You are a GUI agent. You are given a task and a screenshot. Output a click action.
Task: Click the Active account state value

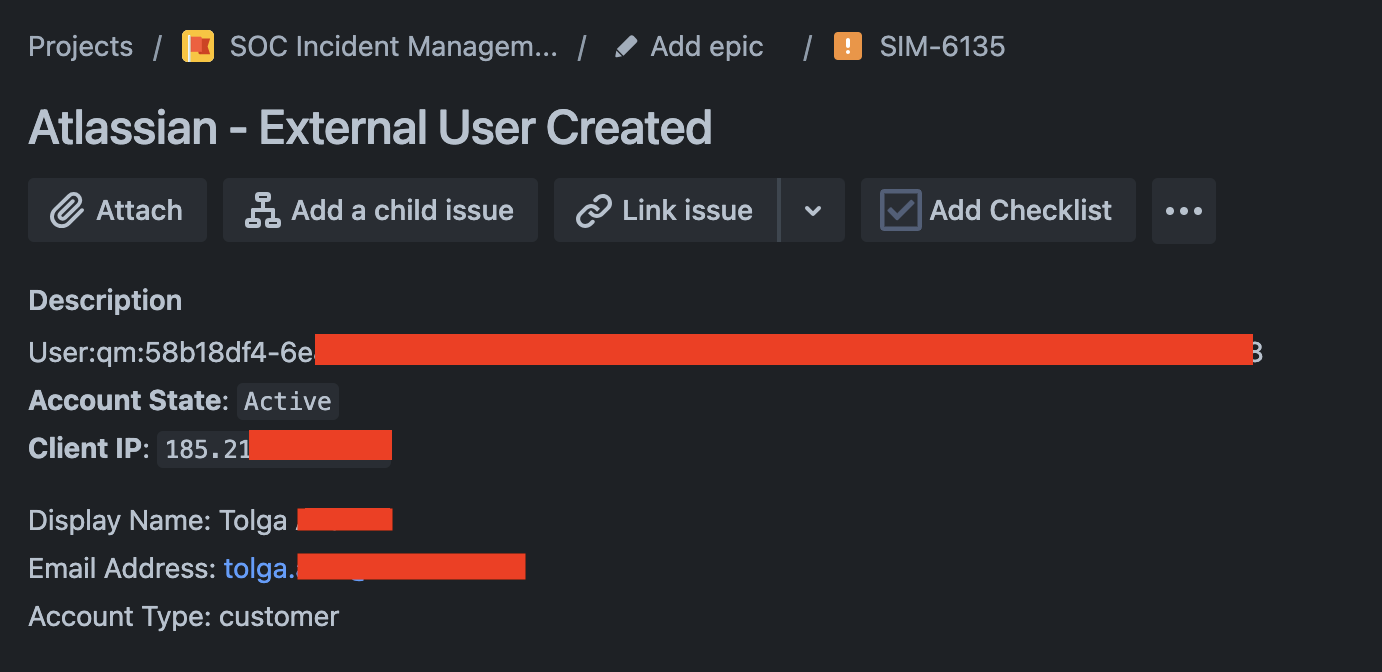(288, 401)
